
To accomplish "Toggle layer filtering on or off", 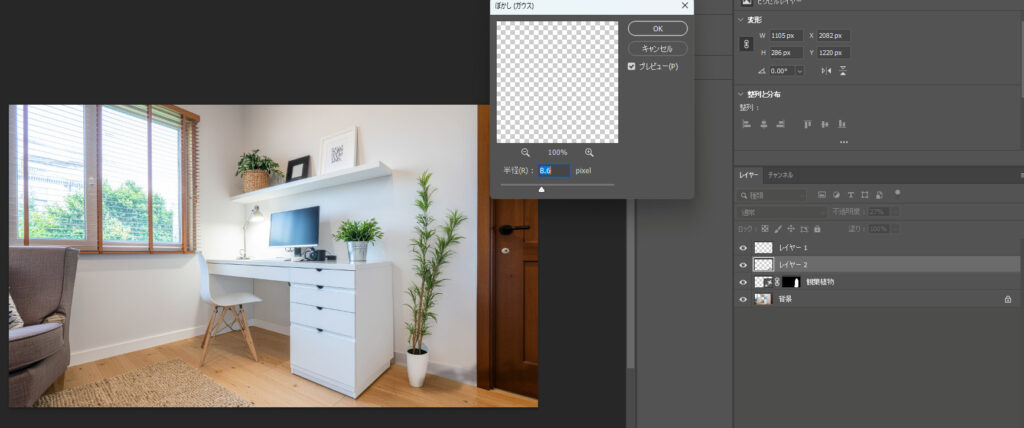I will tap(897, 192).
